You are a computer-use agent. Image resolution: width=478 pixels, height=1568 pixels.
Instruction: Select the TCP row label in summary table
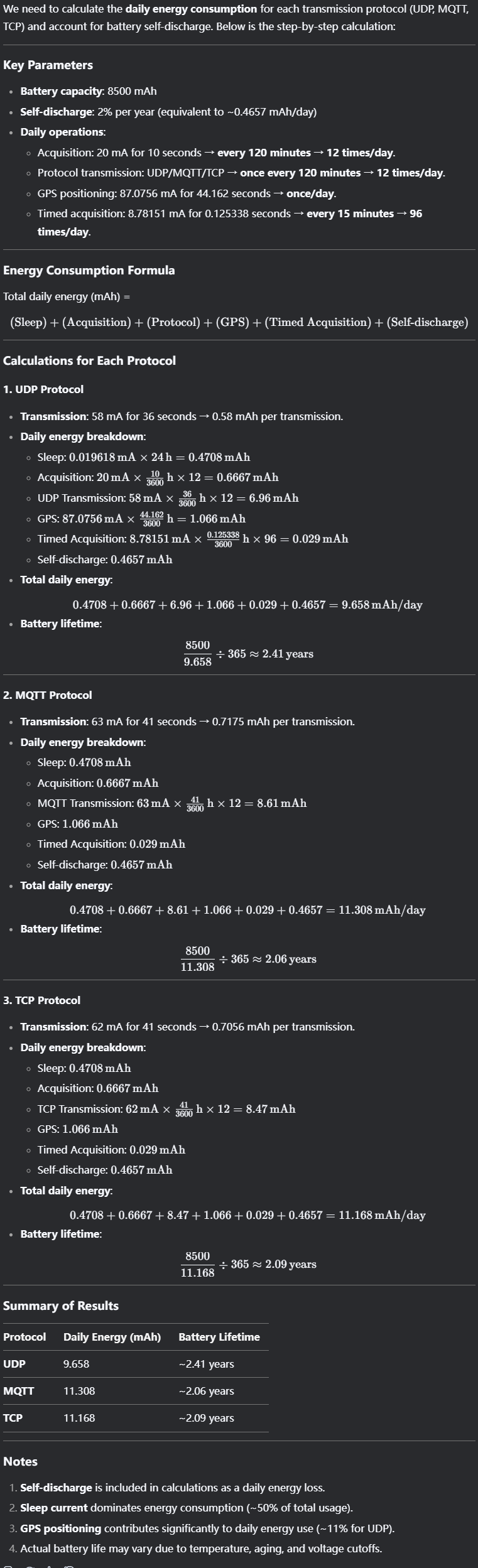13,1418
